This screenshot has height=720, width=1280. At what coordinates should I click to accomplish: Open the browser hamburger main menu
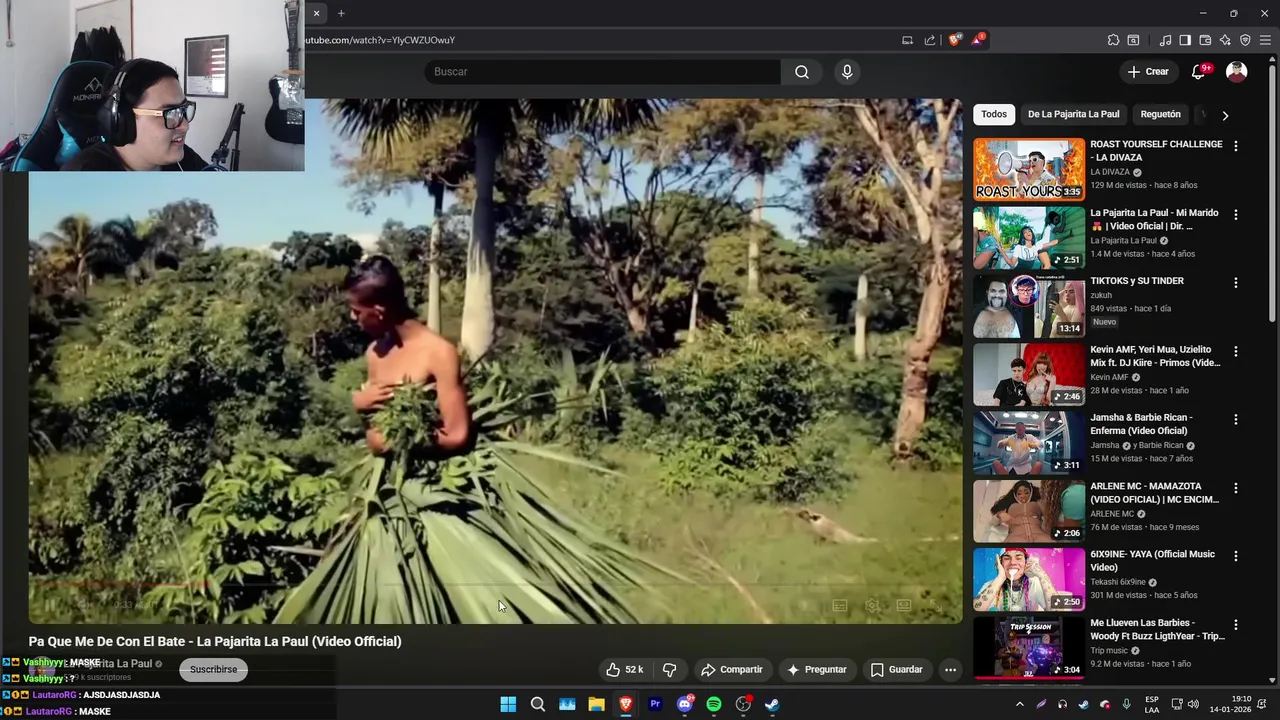coord(1265,40)
